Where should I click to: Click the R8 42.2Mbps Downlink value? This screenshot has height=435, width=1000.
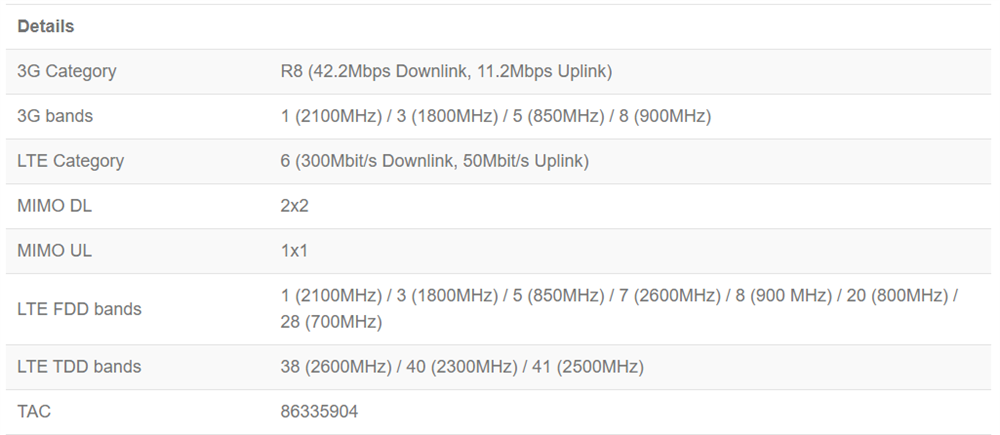pyautogui.click(x=446, y=71)
